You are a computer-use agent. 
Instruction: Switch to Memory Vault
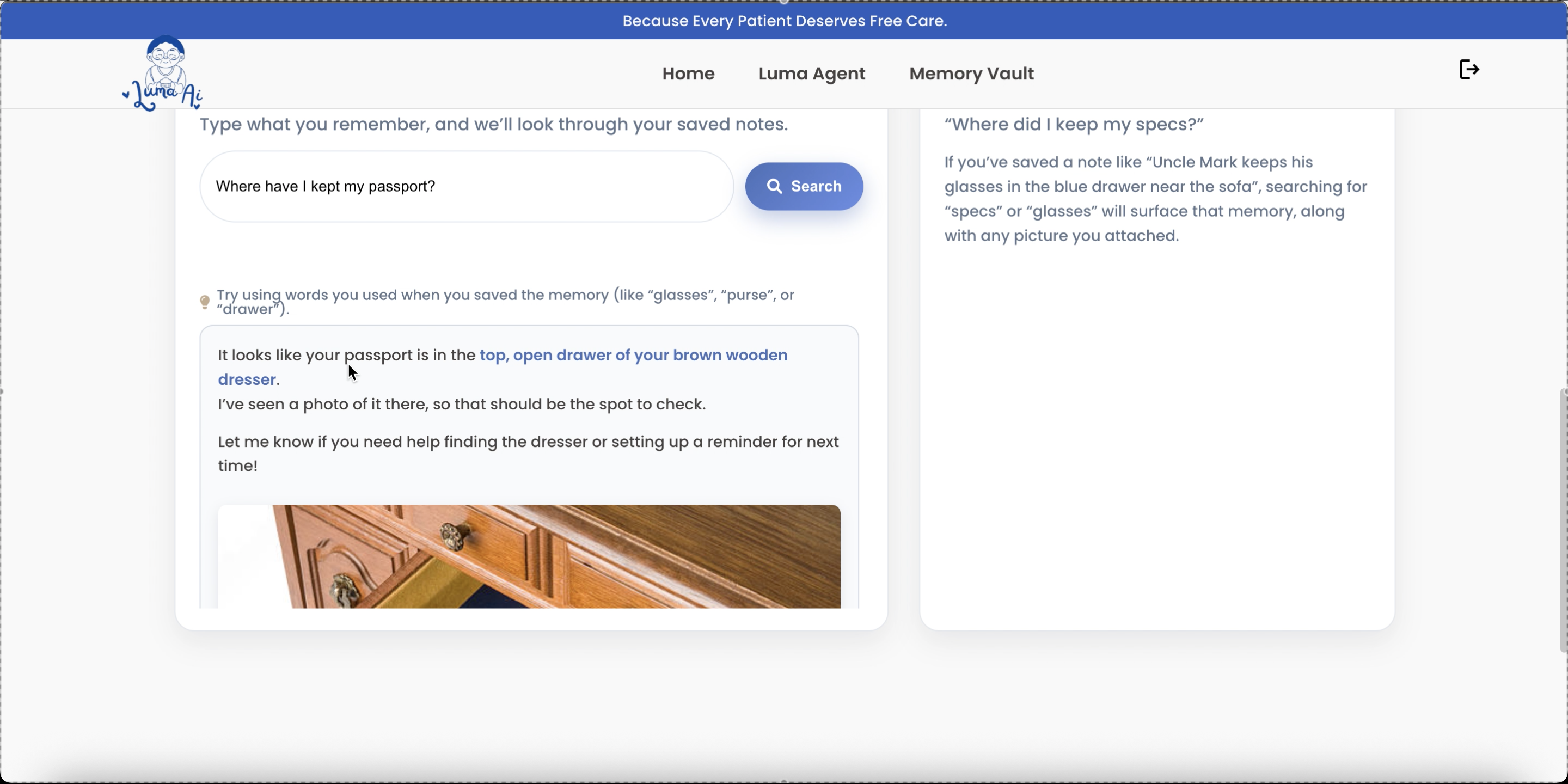[x=971, y=73]
